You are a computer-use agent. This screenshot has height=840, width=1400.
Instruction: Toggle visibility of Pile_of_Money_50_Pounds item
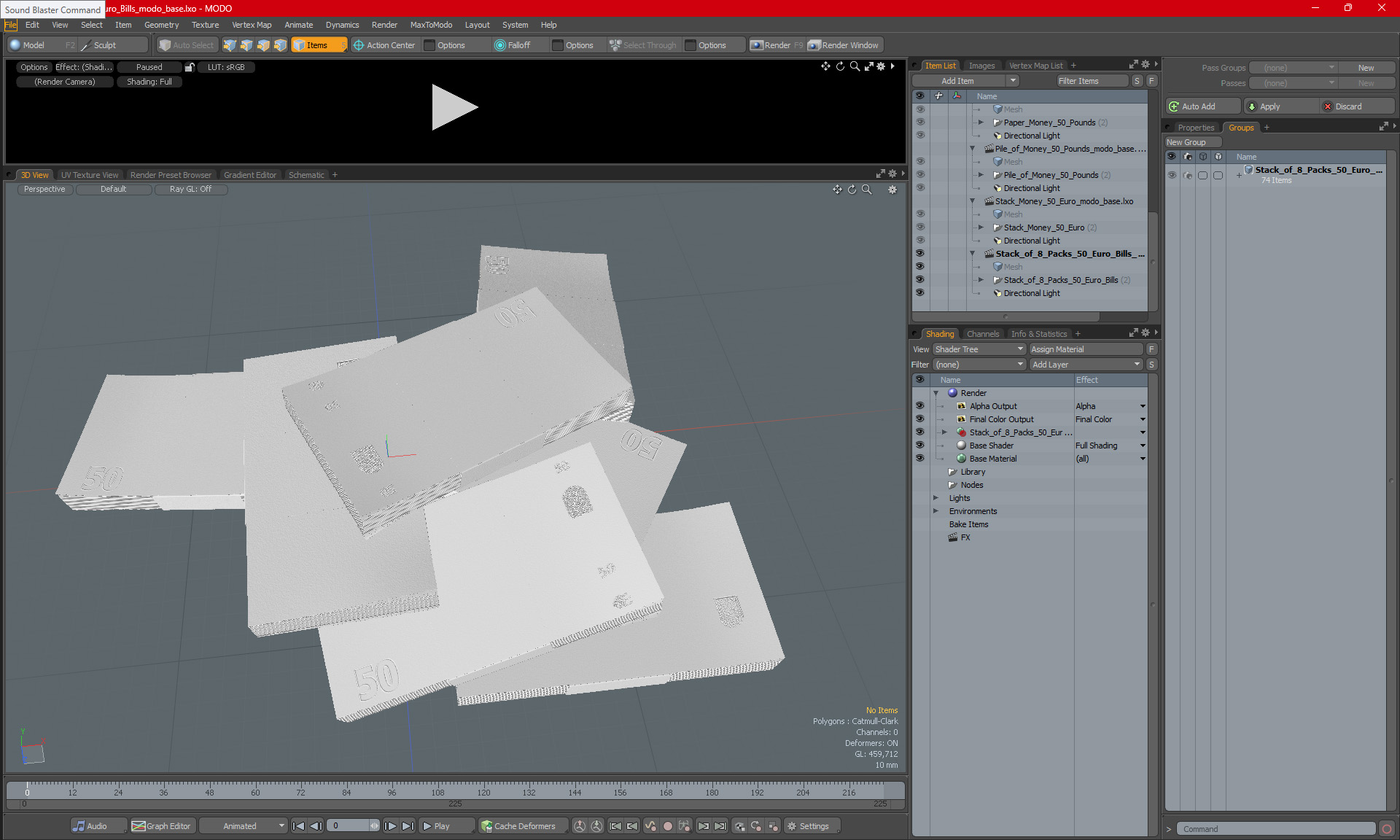pyautogui.click(x=919, y=175)
